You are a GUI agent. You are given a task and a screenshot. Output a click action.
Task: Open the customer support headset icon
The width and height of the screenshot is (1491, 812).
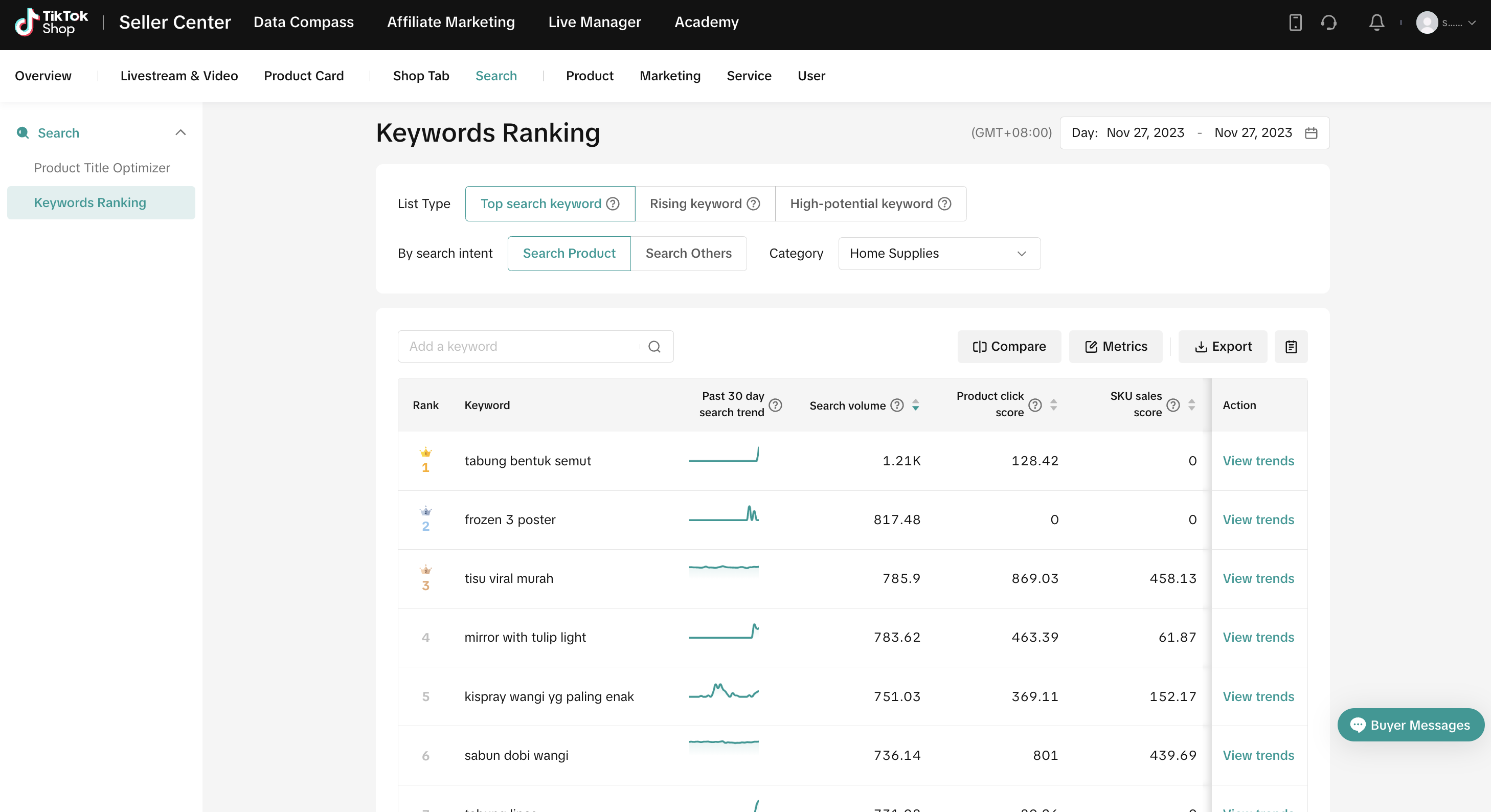click(1329, 22)
